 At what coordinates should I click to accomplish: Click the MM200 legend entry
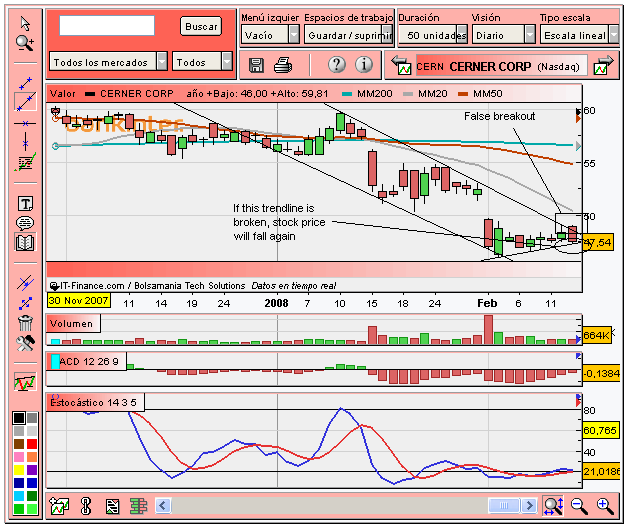tap(367, 94)
